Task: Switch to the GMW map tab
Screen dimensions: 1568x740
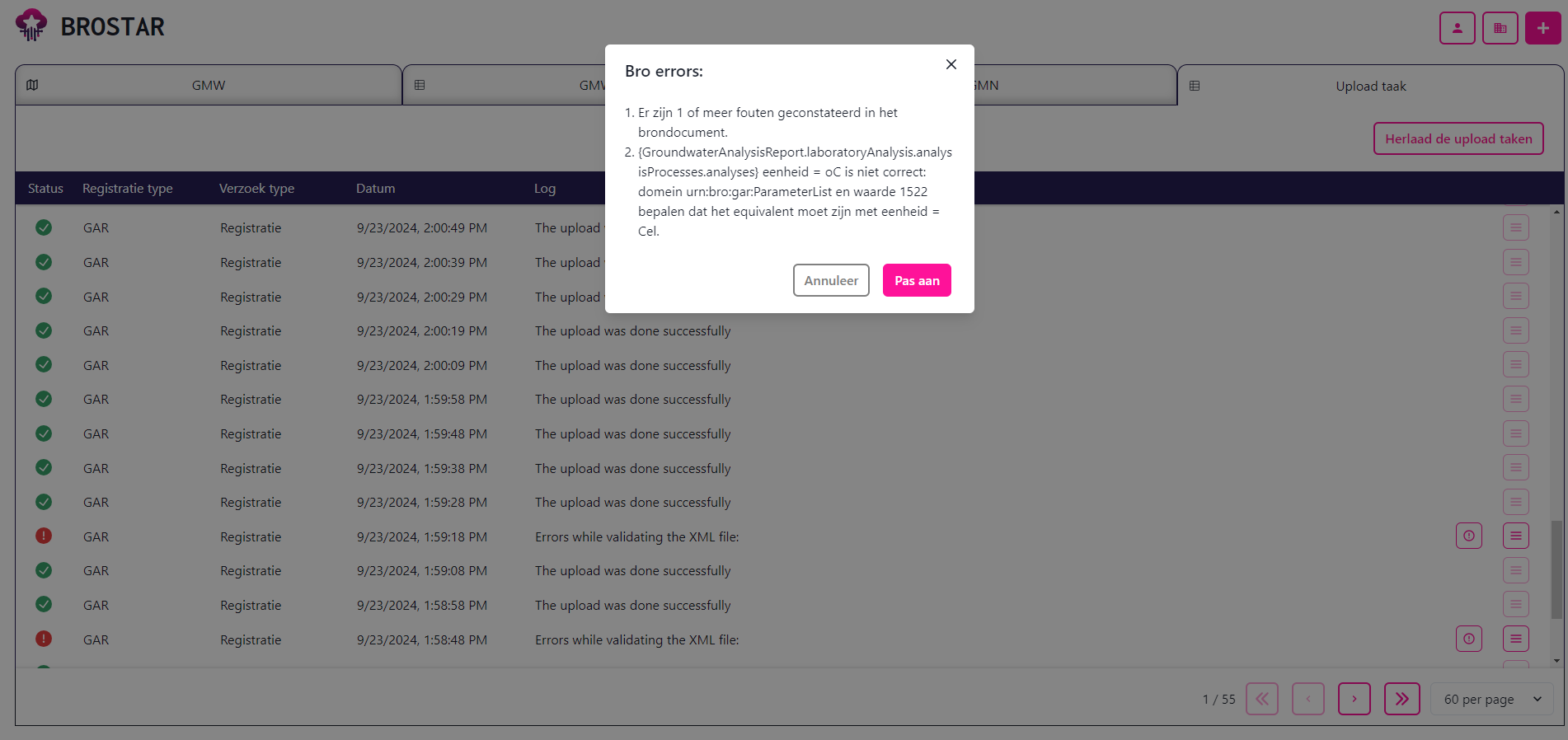Action: click(x=209, y=85)
